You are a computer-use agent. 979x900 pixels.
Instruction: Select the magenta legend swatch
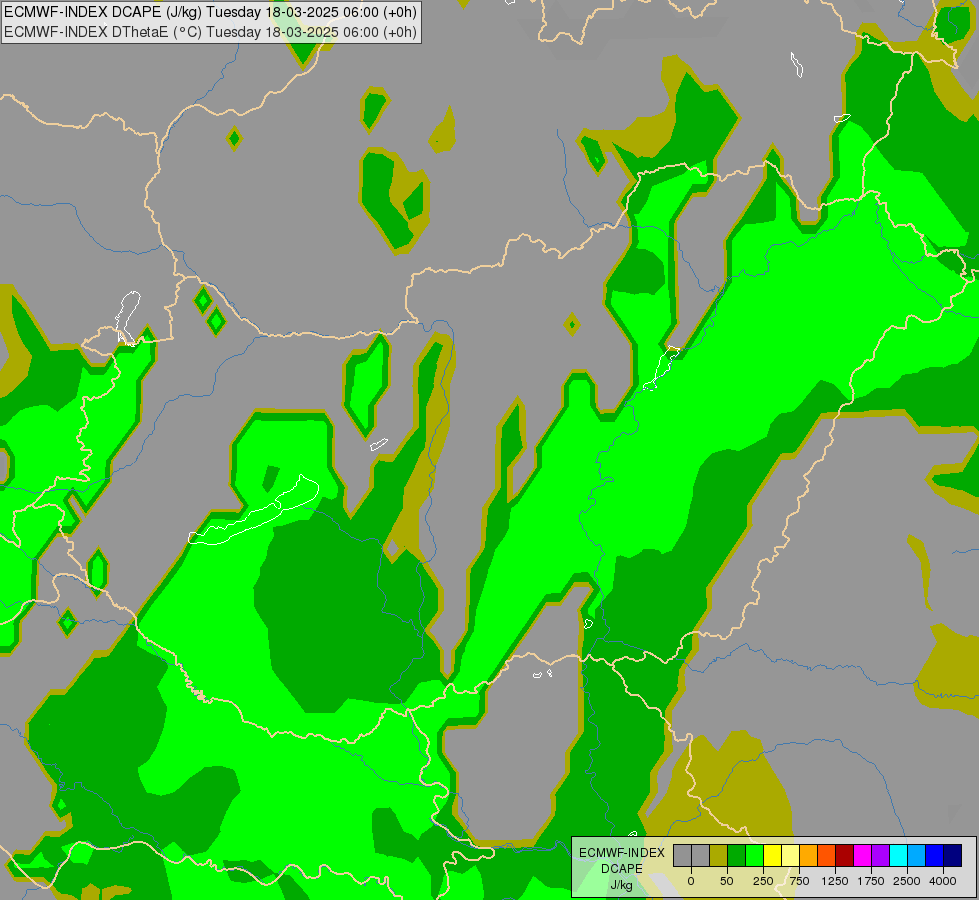click(x=862, y=856)
